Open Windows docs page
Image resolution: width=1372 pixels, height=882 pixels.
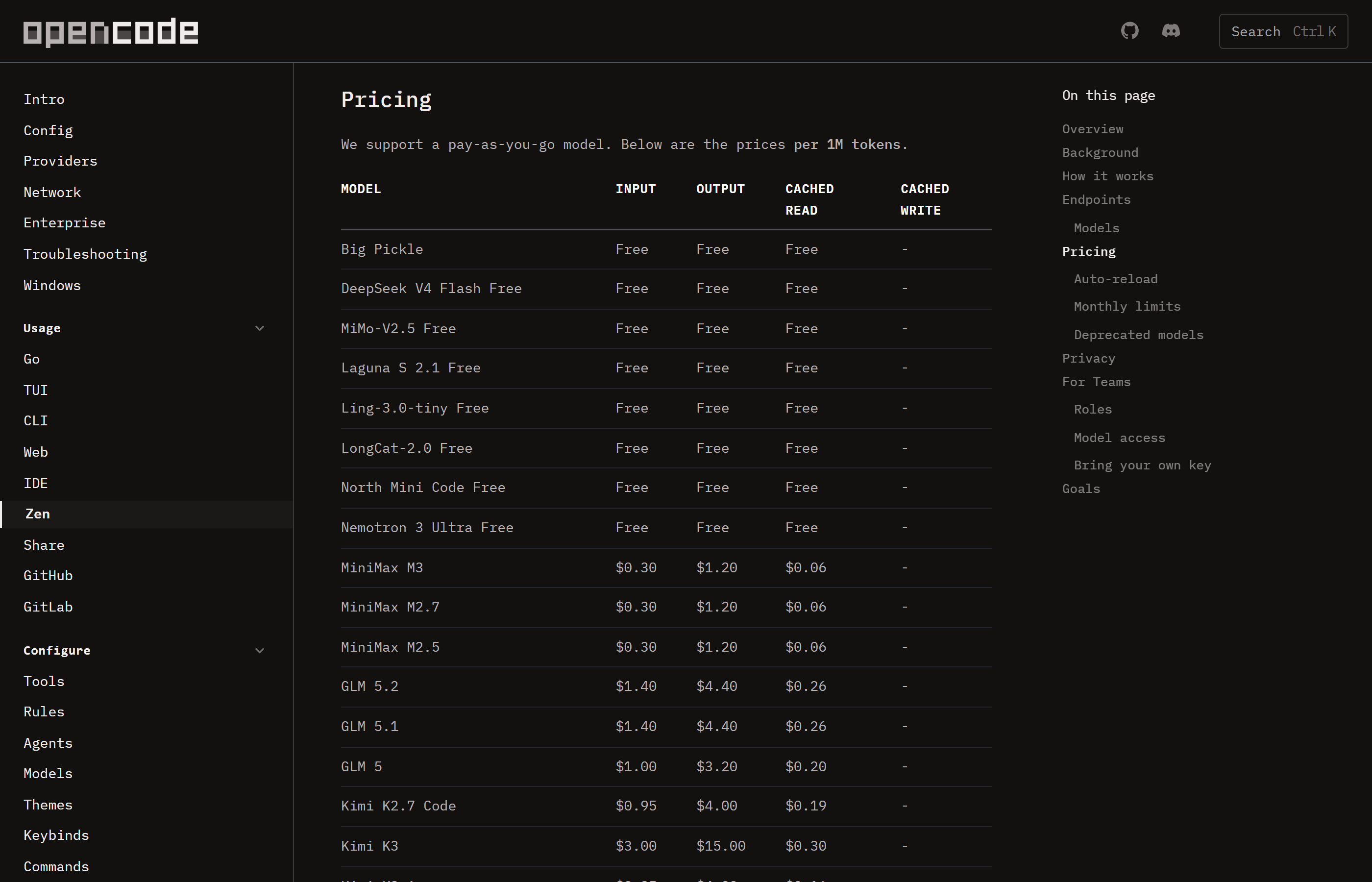52,285
